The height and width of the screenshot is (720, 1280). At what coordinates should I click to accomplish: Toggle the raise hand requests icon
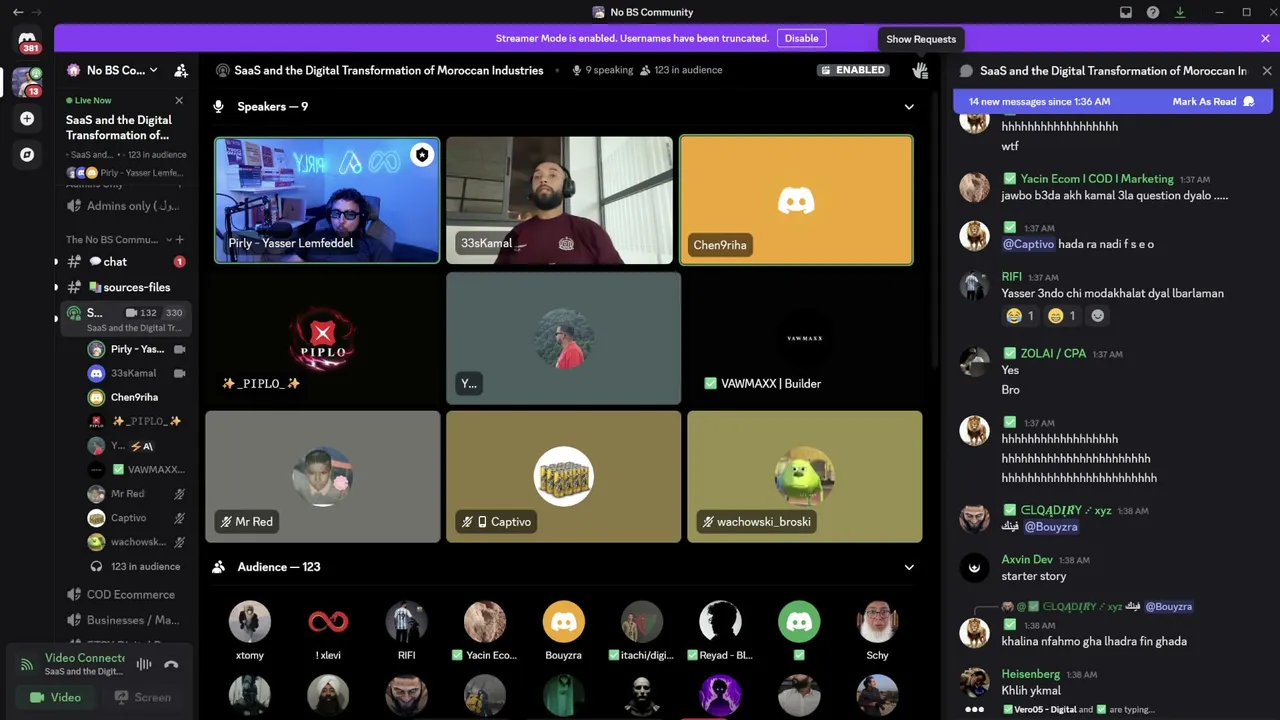920,70
